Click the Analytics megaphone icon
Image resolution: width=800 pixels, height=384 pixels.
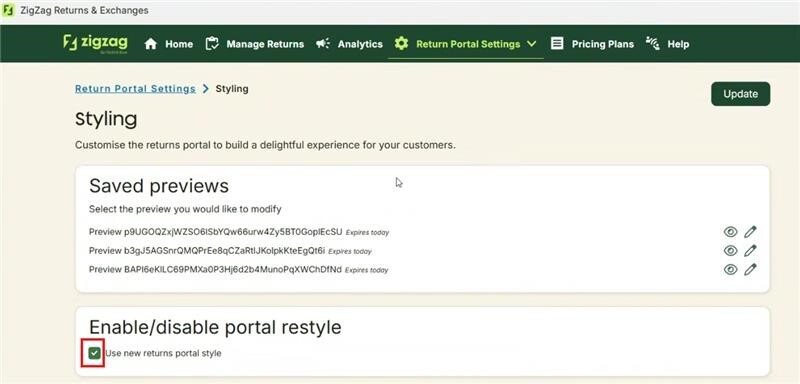tap(322, 44)
